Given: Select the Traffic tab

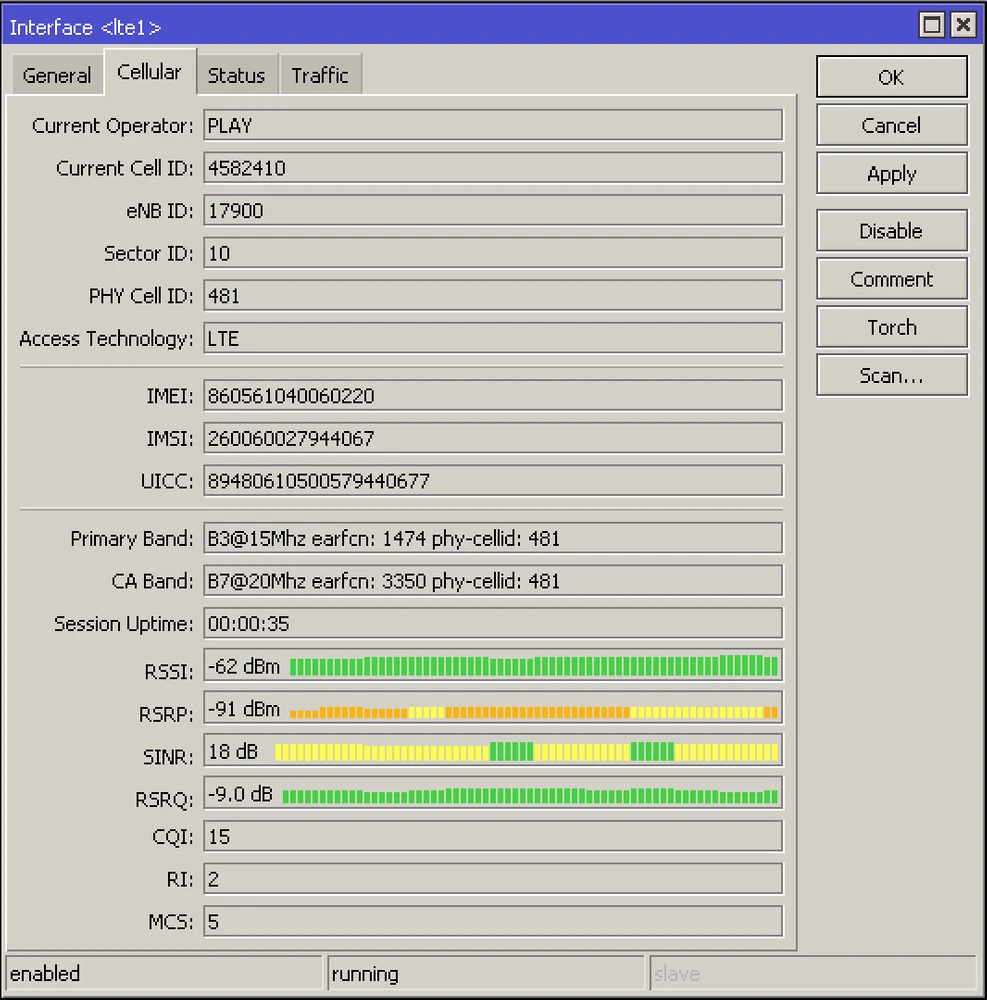Looking at the screenshot, I should click(x=320, y=75).
